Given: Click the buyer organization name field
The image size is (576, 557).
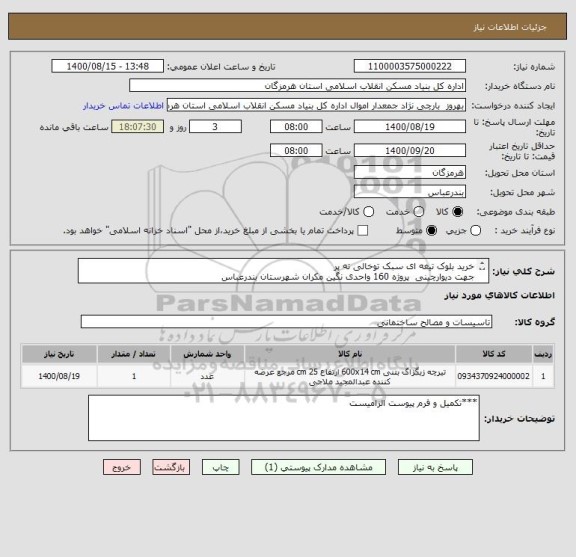Looking at the screenshot, I should (298, 86).
